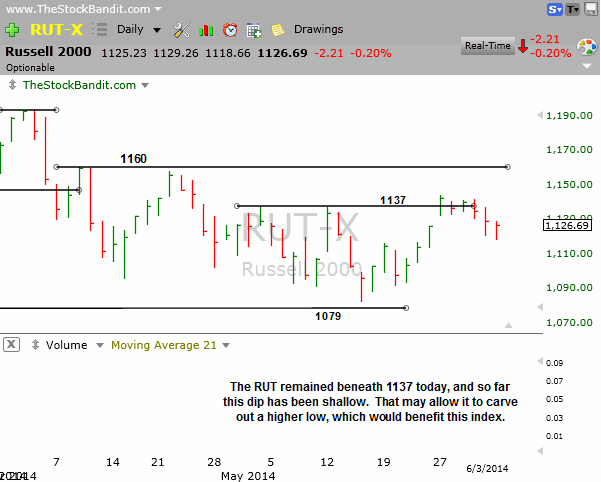This screenshot has width=601, height=482.
Task: Open the Volume indicator dropdown arrow
Action: point(100,345)
